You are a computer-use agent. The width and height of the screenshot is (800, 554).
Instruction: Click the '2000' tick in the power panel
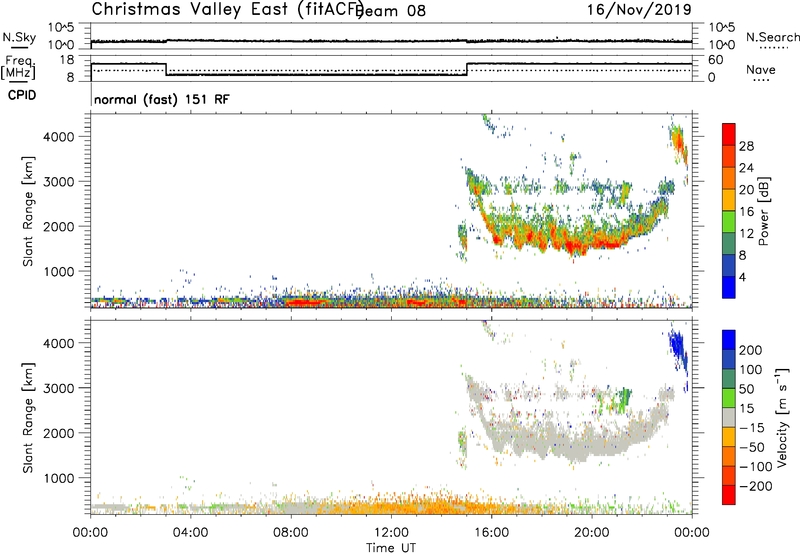click(x=59, y=226)
